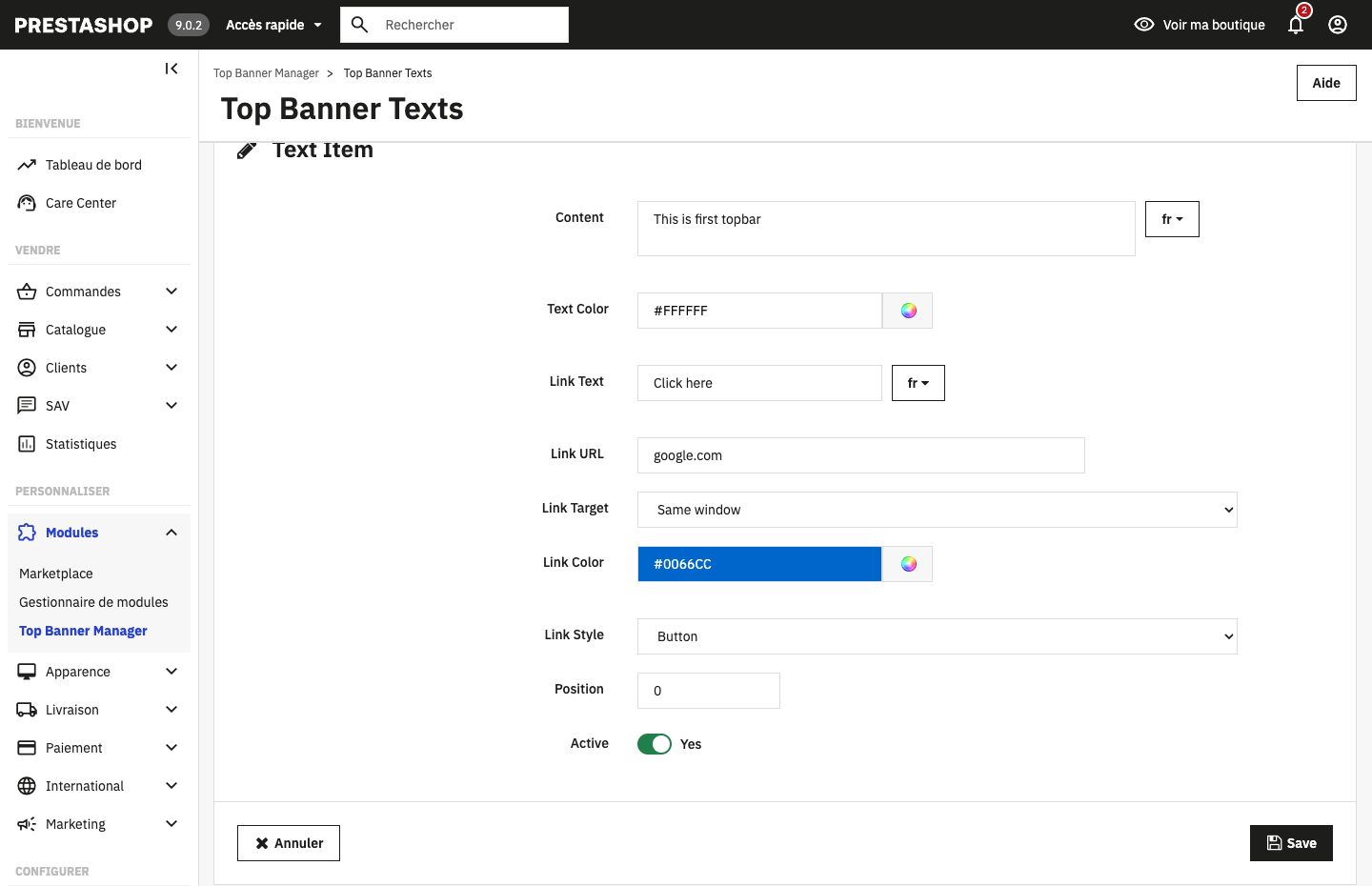This screenshot has height=886, width=1372.
Task: Expand the Clients submenu chevron
Action: tap(171, 368)
